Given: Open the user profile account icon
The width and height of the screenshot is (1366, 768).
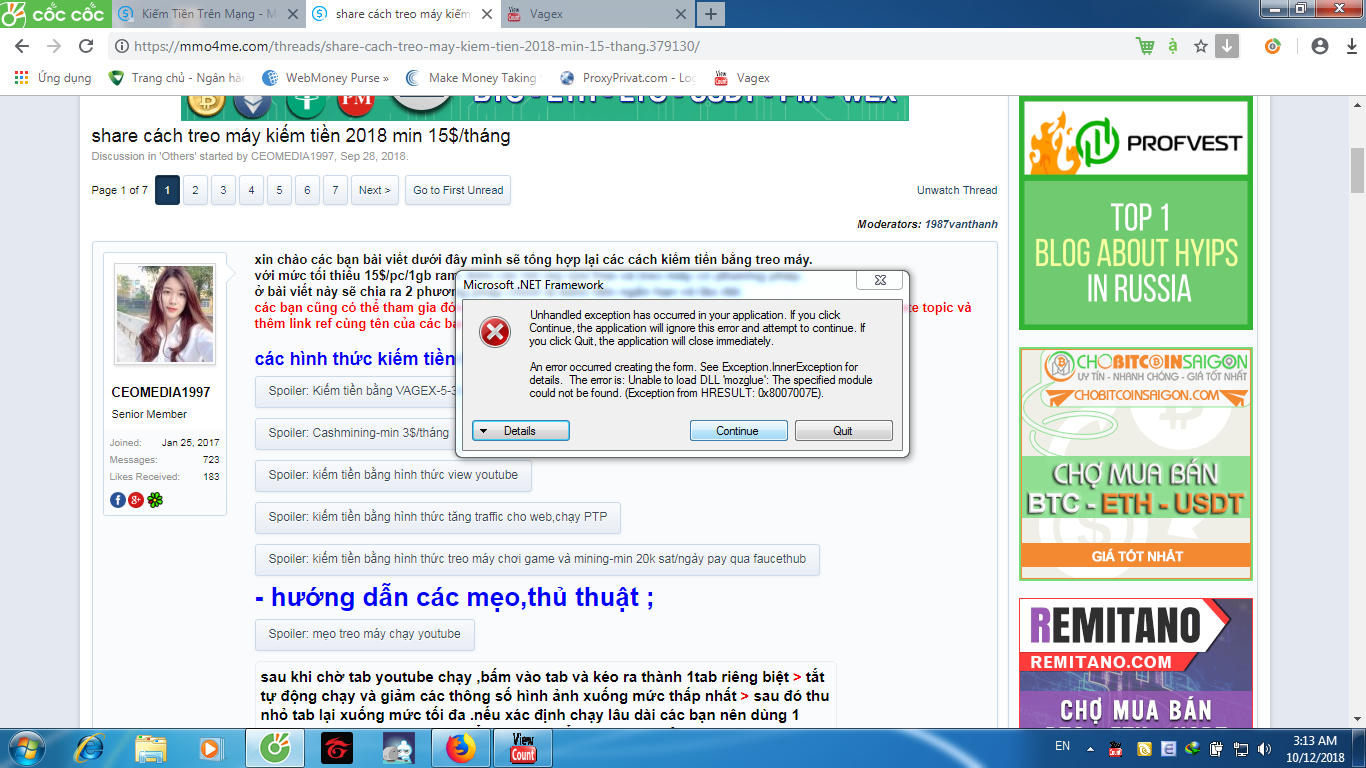Looking at the screenshot, I should (x=1320, y=46).
